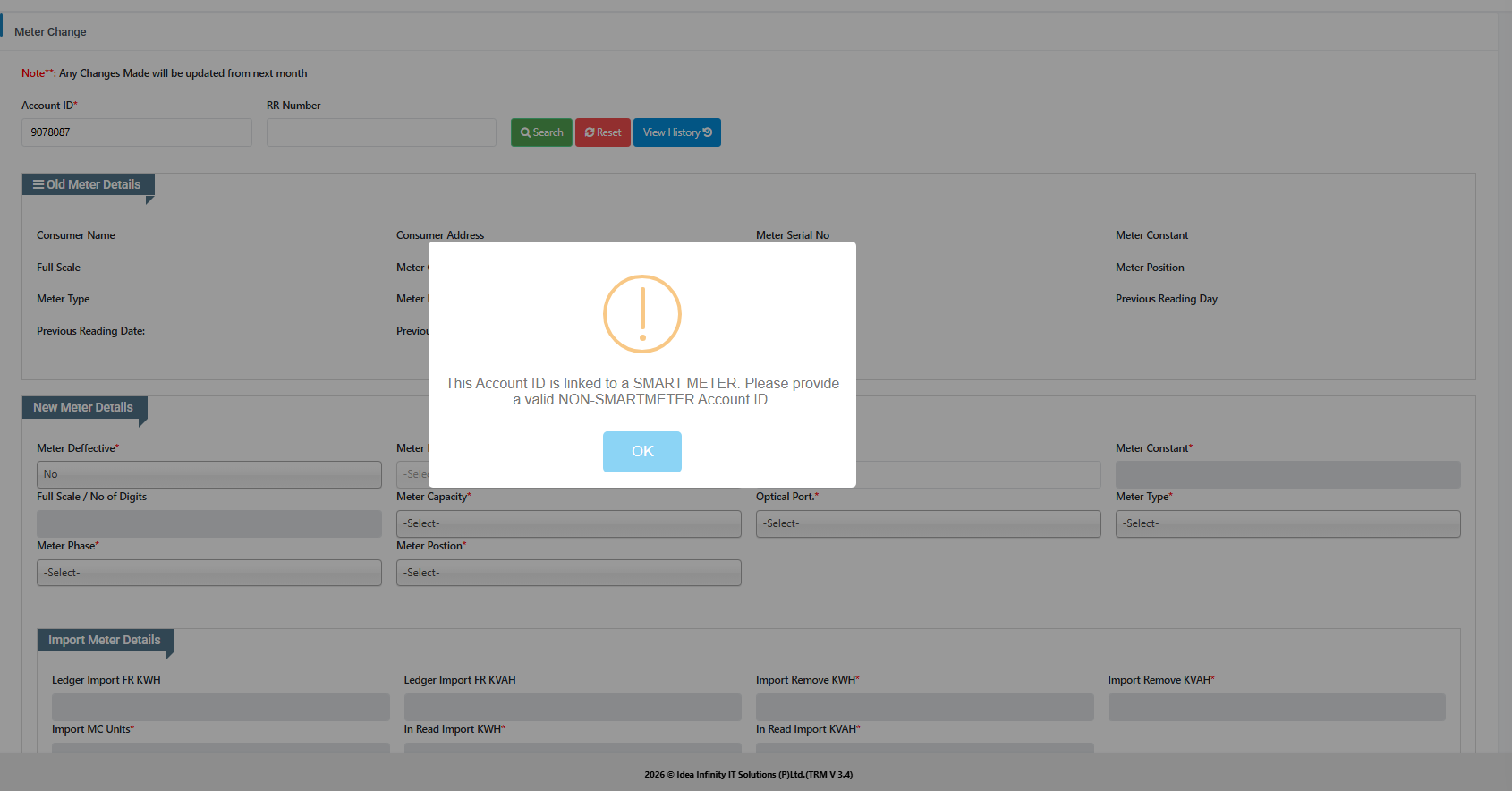Click the Import Meter Details section header
Image resolution: width=1512 pixels, height=791 pixels.
(x=105, y=640)
